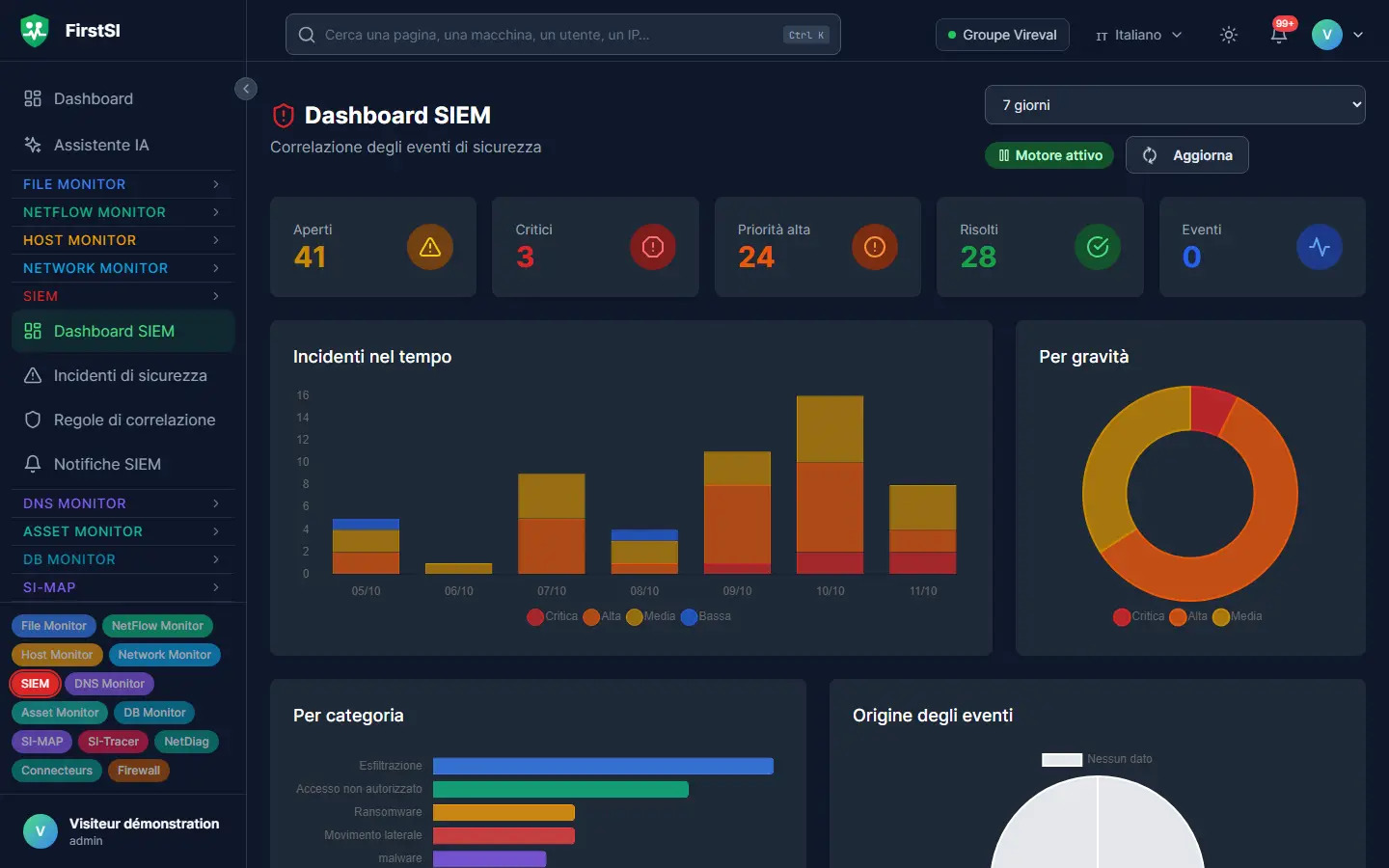The width and height of the screenshot is (1389, 868).
Task: Expand the NETWORK MONITOR section
Action: (123, 268)
